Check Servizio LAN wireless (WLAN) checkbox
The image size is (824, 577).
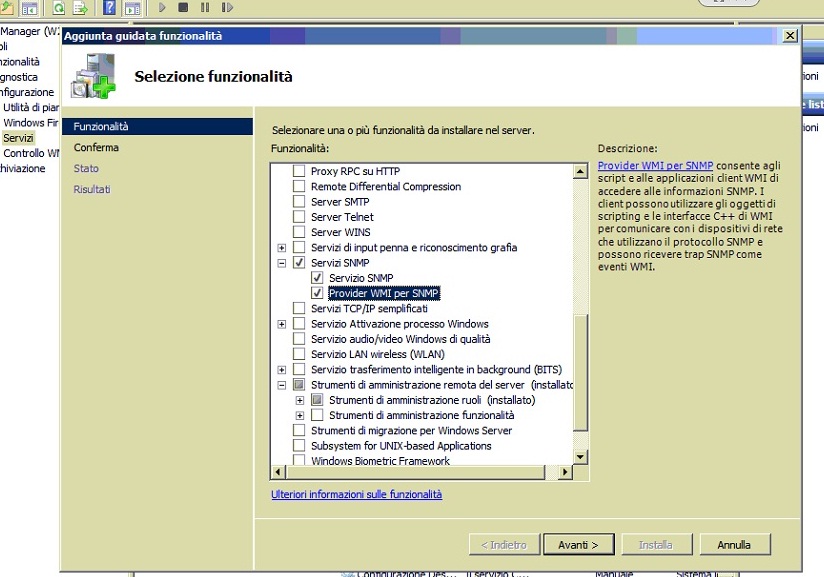[x=299, y=354]
